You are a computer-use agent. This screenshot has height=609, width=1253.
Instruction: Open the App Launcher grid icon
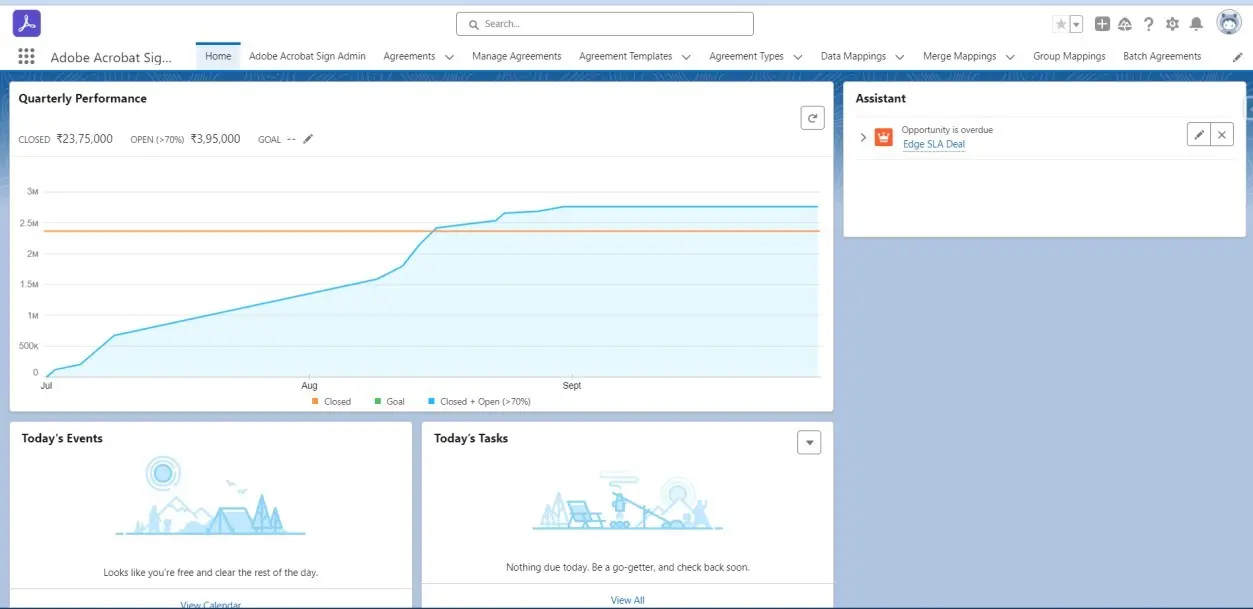(x=26, y=57)
